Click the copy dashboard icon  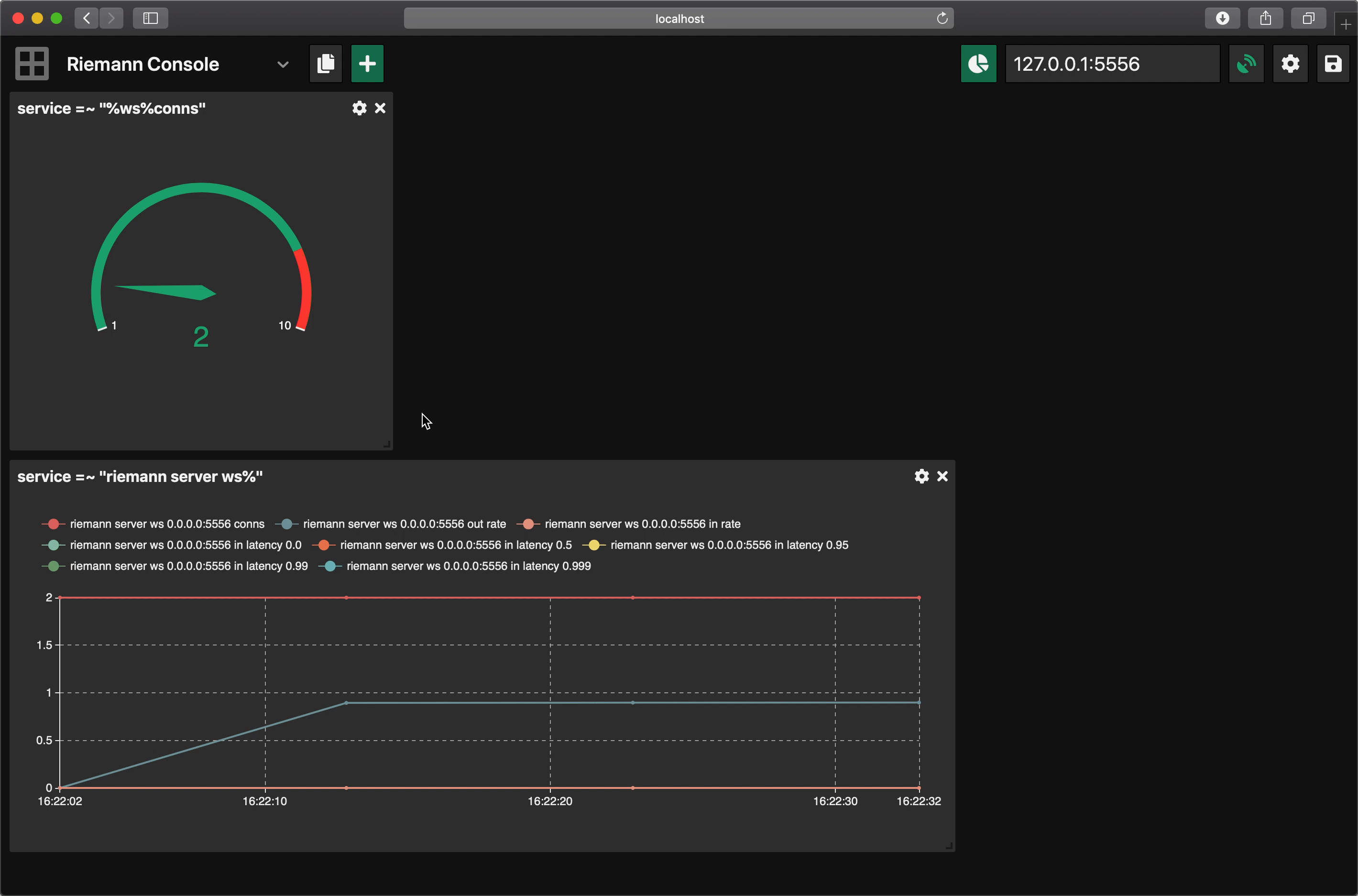pyautogui.click(x=326, y=64)
